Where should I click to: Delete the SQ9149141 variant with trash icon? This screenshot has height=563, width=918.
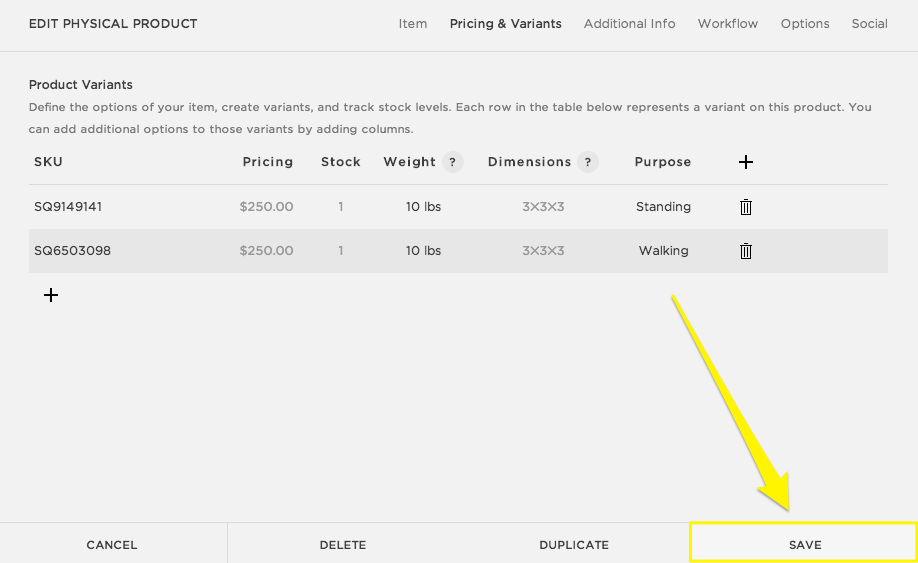point(745,207)
